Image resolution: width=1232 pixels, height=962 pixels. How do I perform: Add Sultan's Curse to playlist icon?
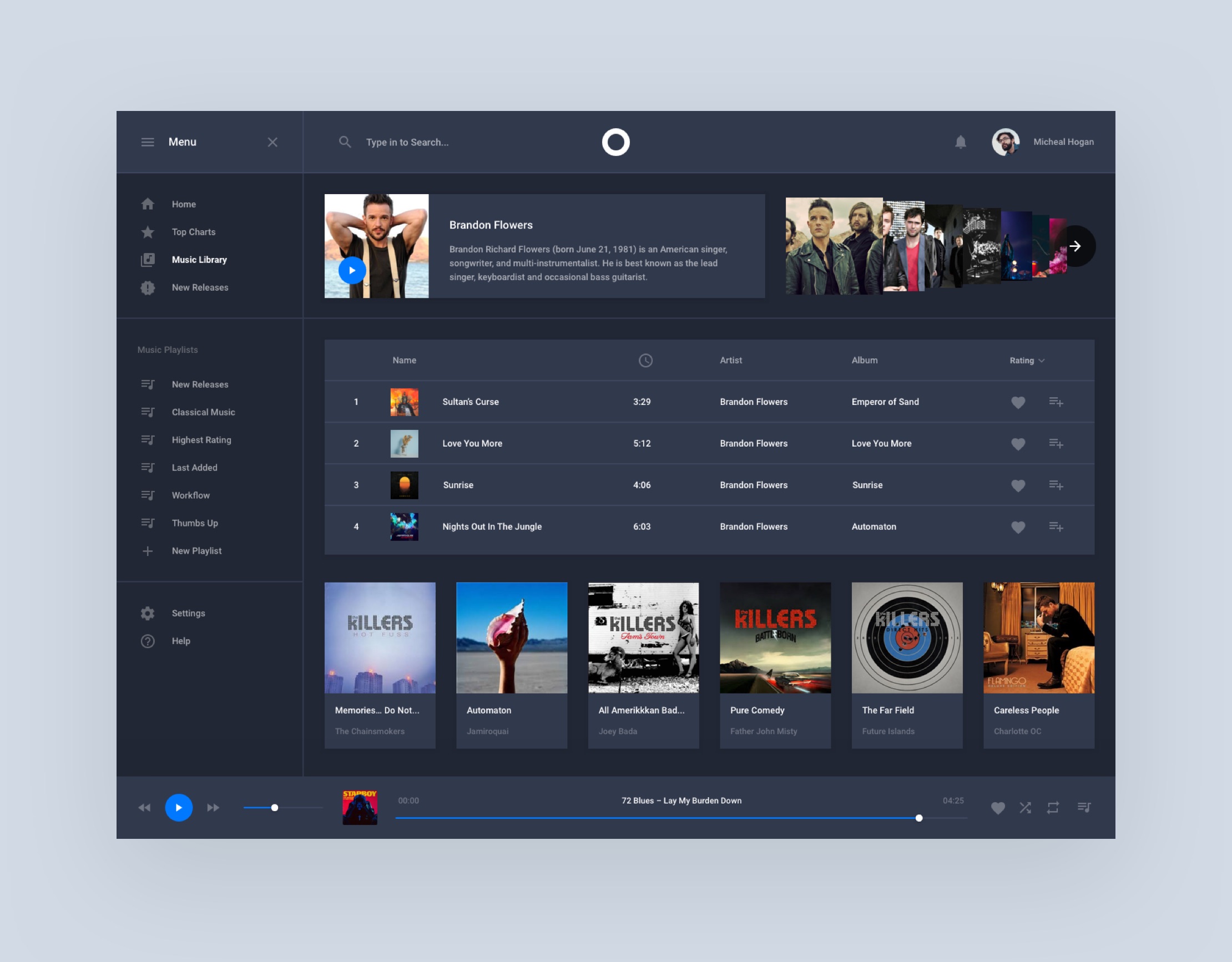pos(1056,402)
